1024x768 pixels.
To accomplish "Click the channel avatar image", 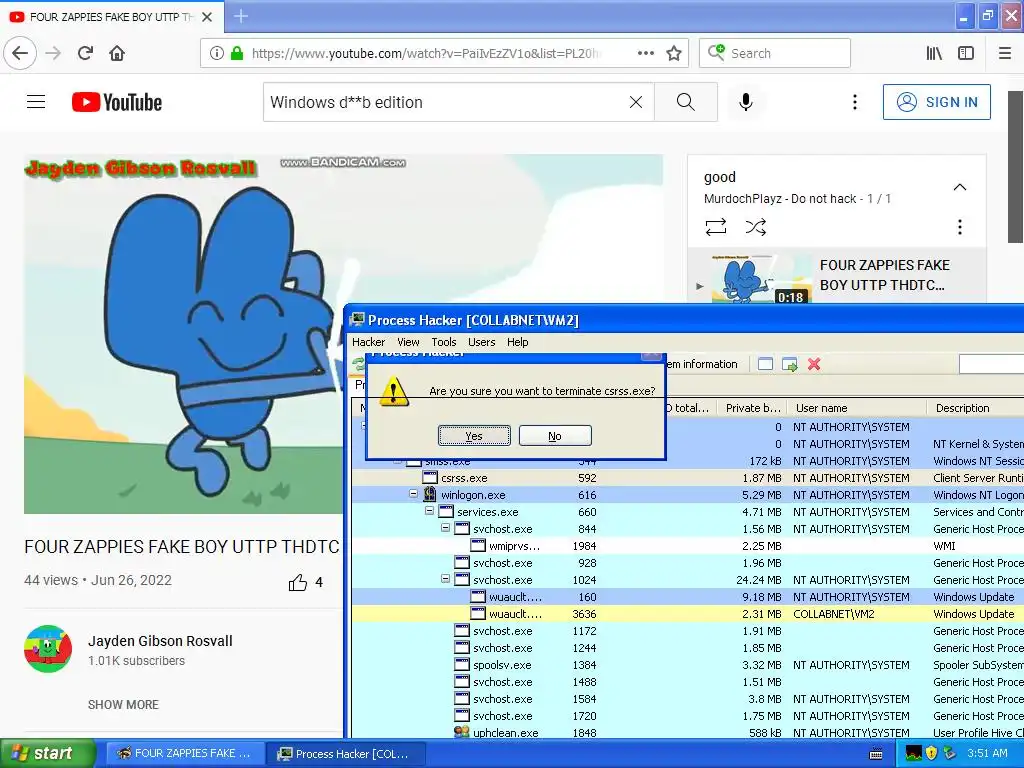I will pyautogui.click(x=48, y=648).
